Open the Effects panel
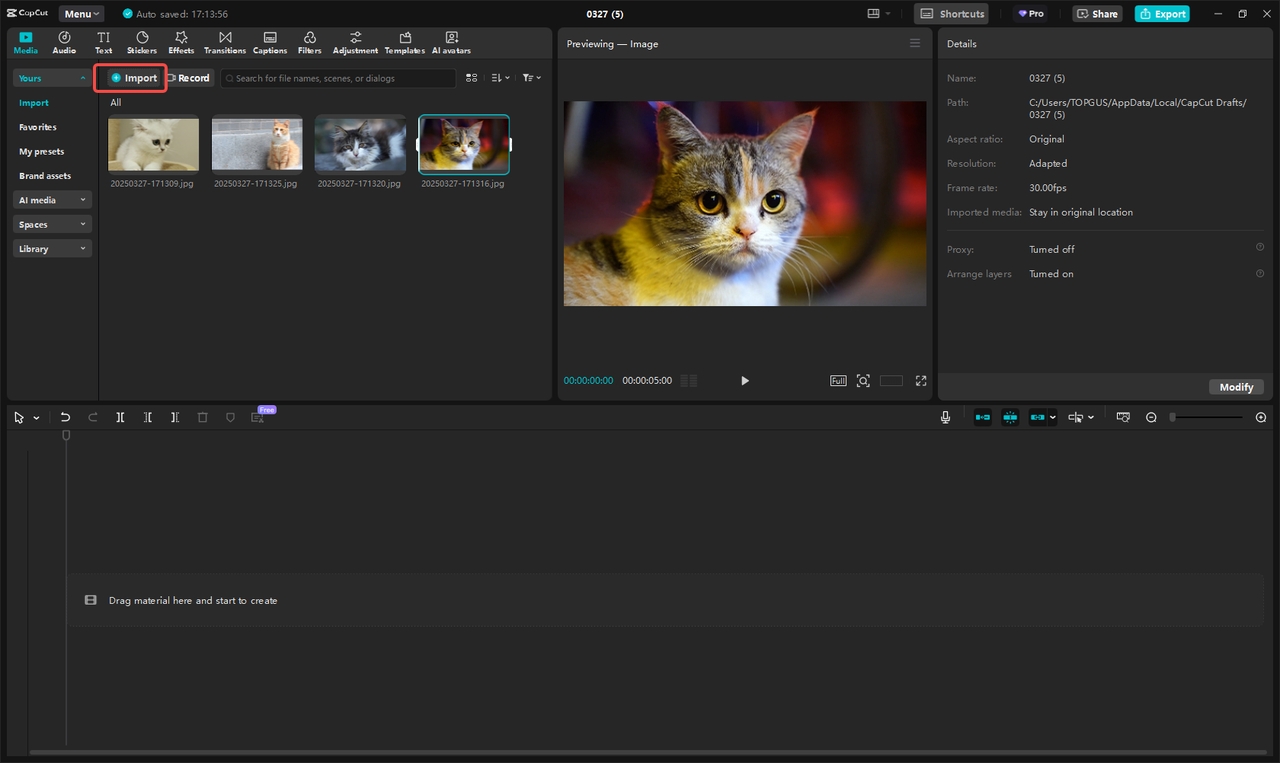 180,41
